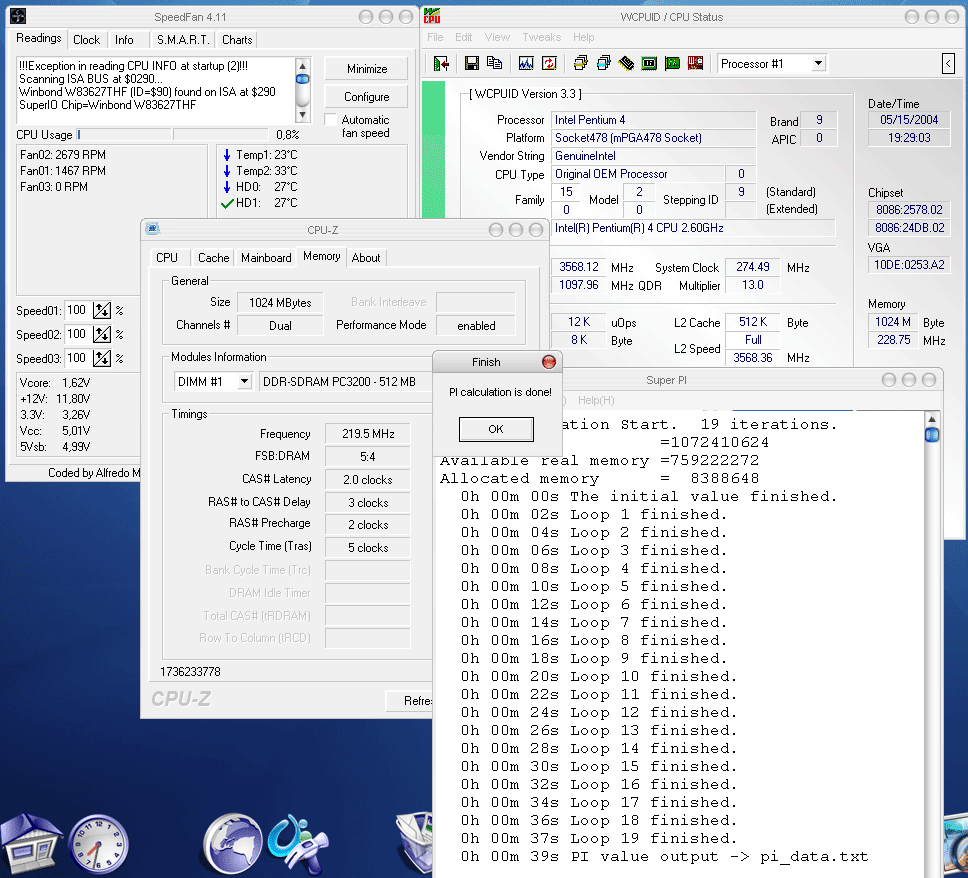Image resolution: width=968 pixels, height=878 pixels.
Task: Open the Processor #1 dropdown in WCPUID
Action: (x=818, y=63)
